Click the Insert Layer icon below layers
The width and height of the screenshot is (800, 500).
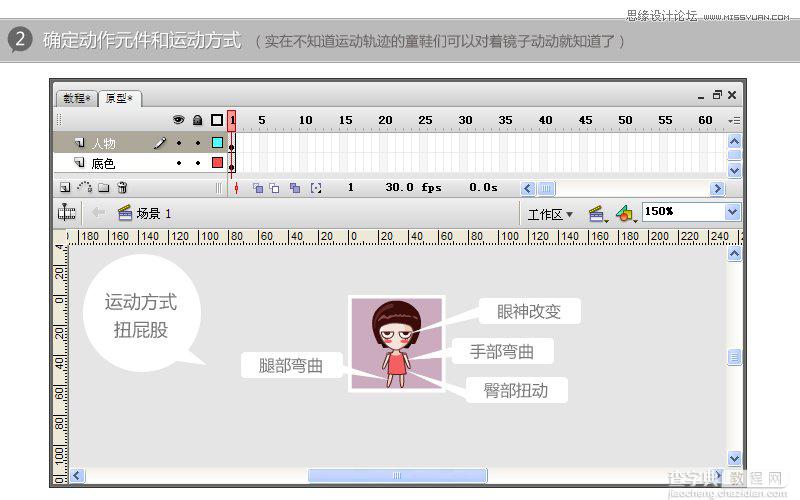pos(65,188)
